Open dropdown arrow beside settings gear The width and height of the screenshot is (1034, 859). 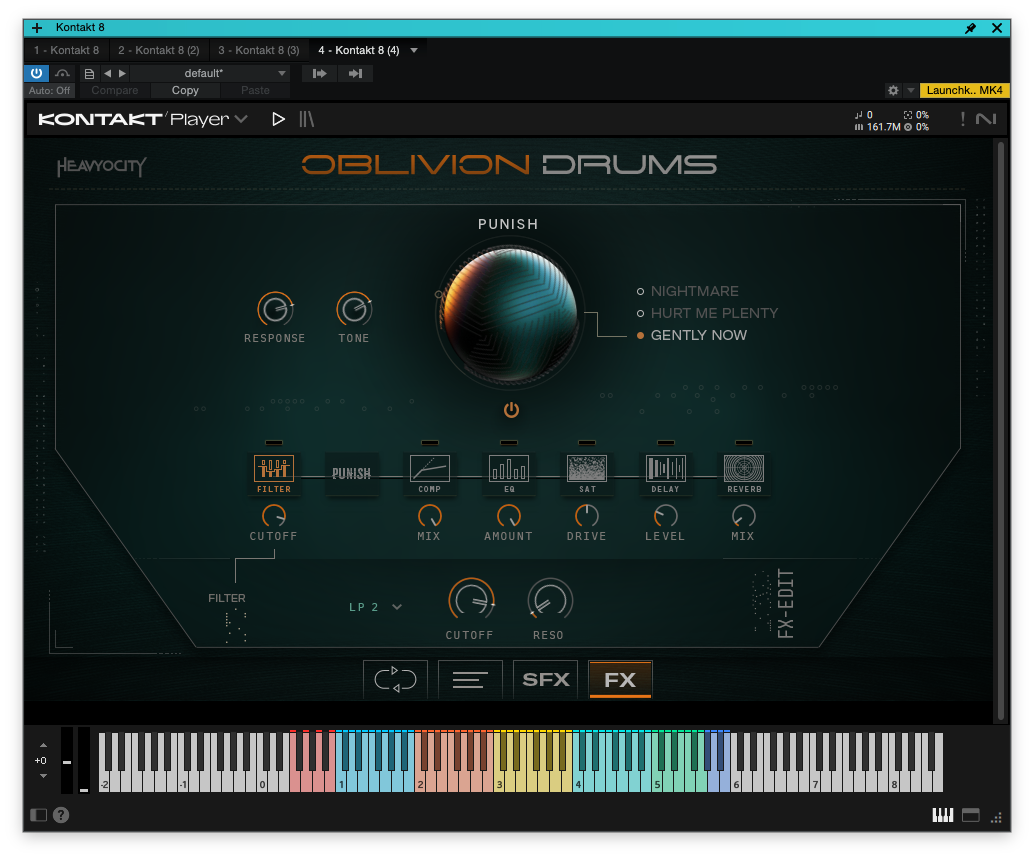pyautogui.click(x=911, y=90)
